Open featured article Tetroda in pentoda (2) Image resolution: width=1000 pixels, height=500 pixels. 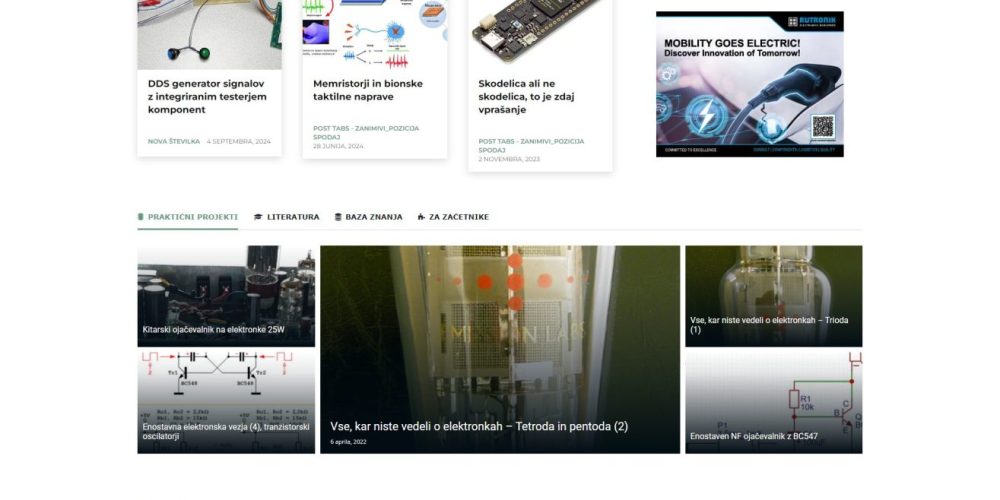click(479, 427)
